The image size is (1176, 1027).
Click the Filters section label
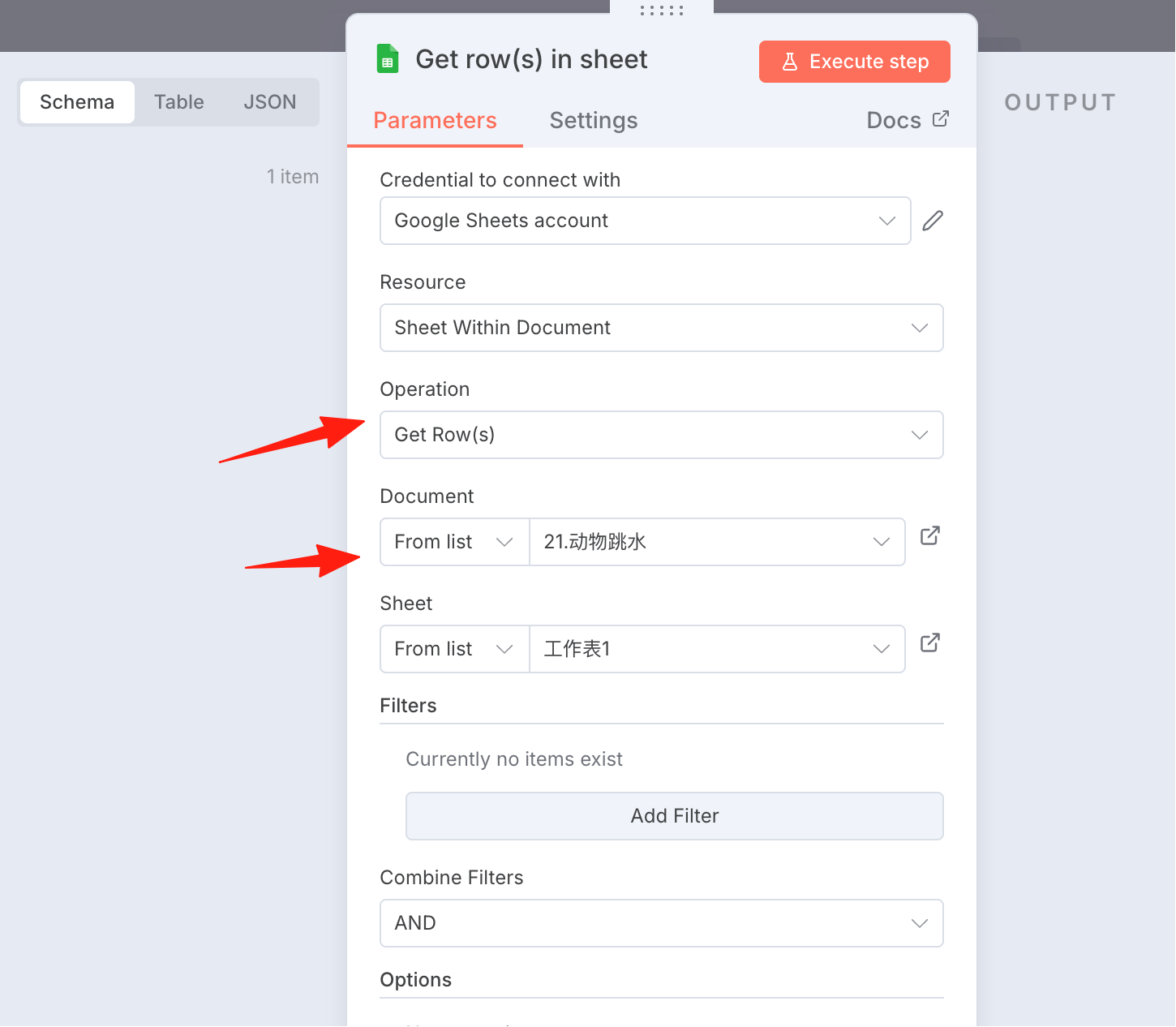(x=408, y=706)
